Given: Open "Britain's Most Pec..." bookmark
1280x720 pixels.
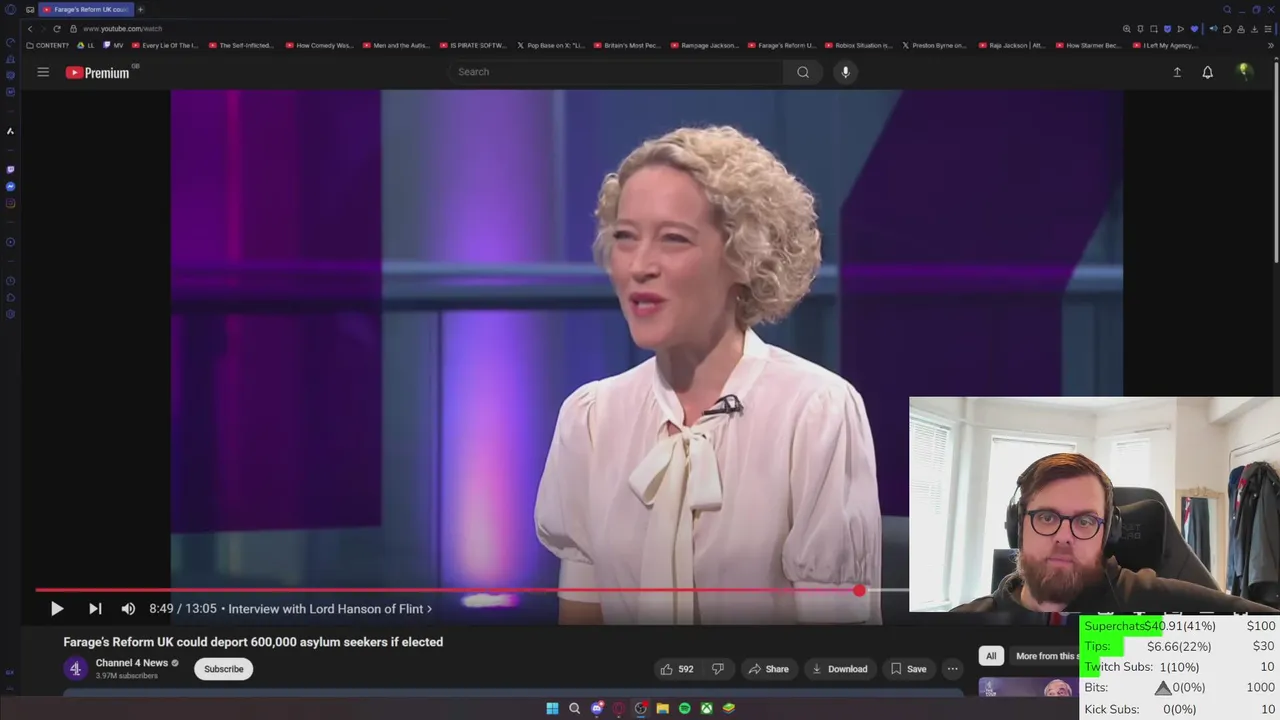Looking at the screenshot, I should pyautogui.click(x=628, y=45).
